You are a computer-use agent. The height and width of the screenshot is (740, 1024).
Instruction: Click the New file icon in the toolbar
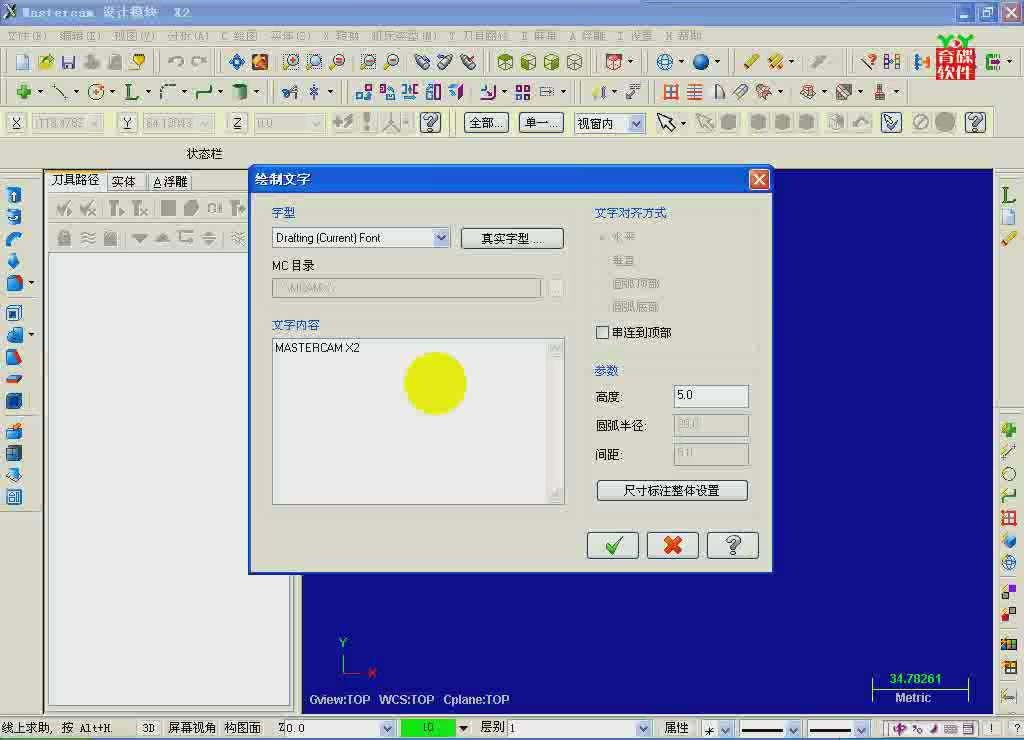click(x=22, y=62)
